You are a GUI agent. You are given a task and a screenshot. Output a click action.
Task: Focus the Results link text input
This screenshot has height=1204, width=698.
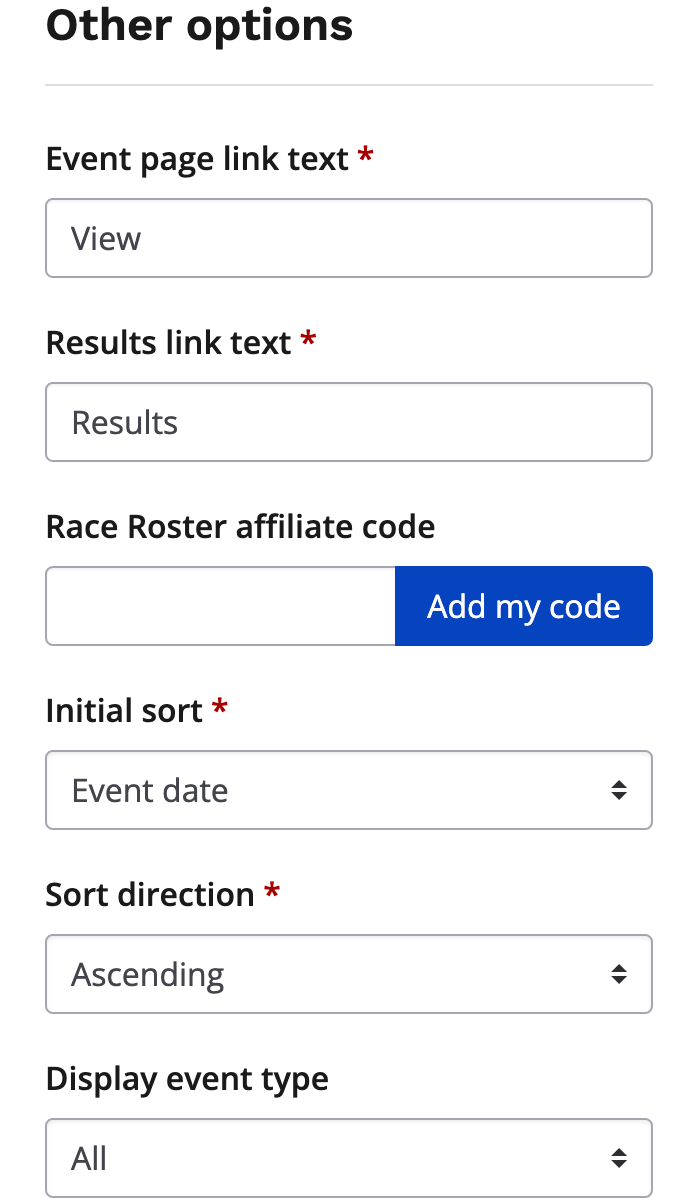[348, 422]
